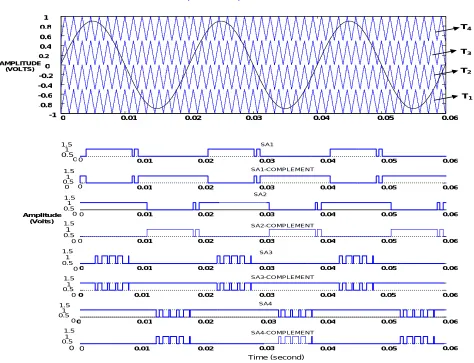Click the SA1 plot title

coord(267,144)
